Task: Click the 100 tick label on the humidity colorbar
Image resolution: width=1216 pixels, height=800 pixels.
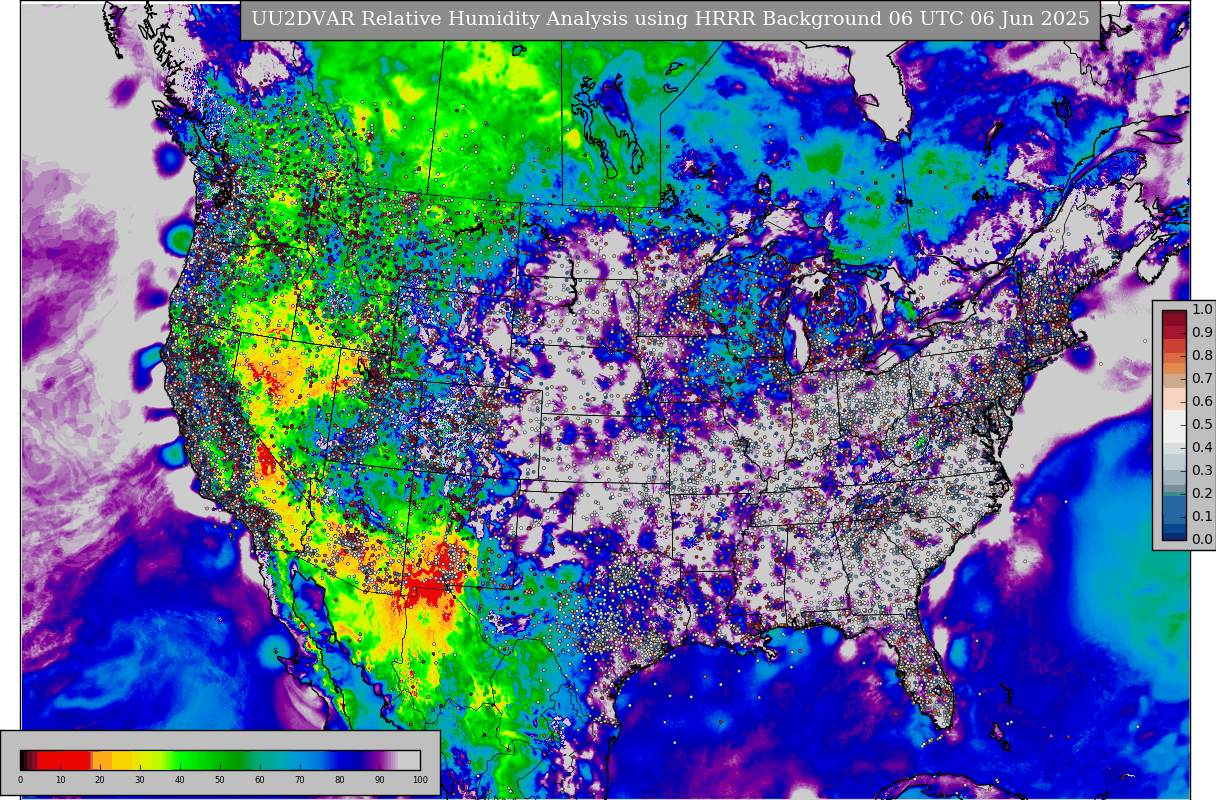Action: tap(420, 780)
